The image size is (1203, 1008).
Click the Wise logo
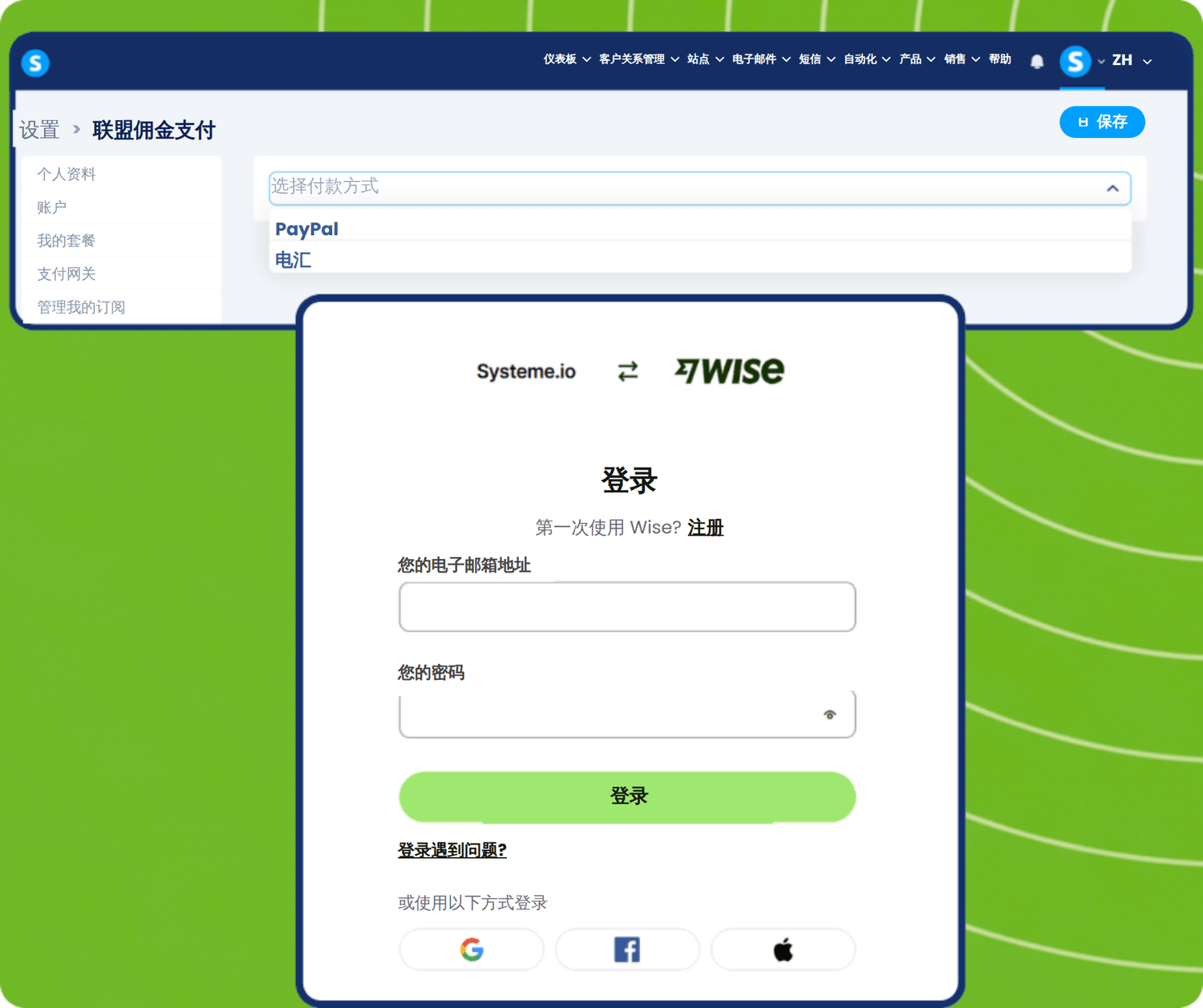[x=729, y=370]
